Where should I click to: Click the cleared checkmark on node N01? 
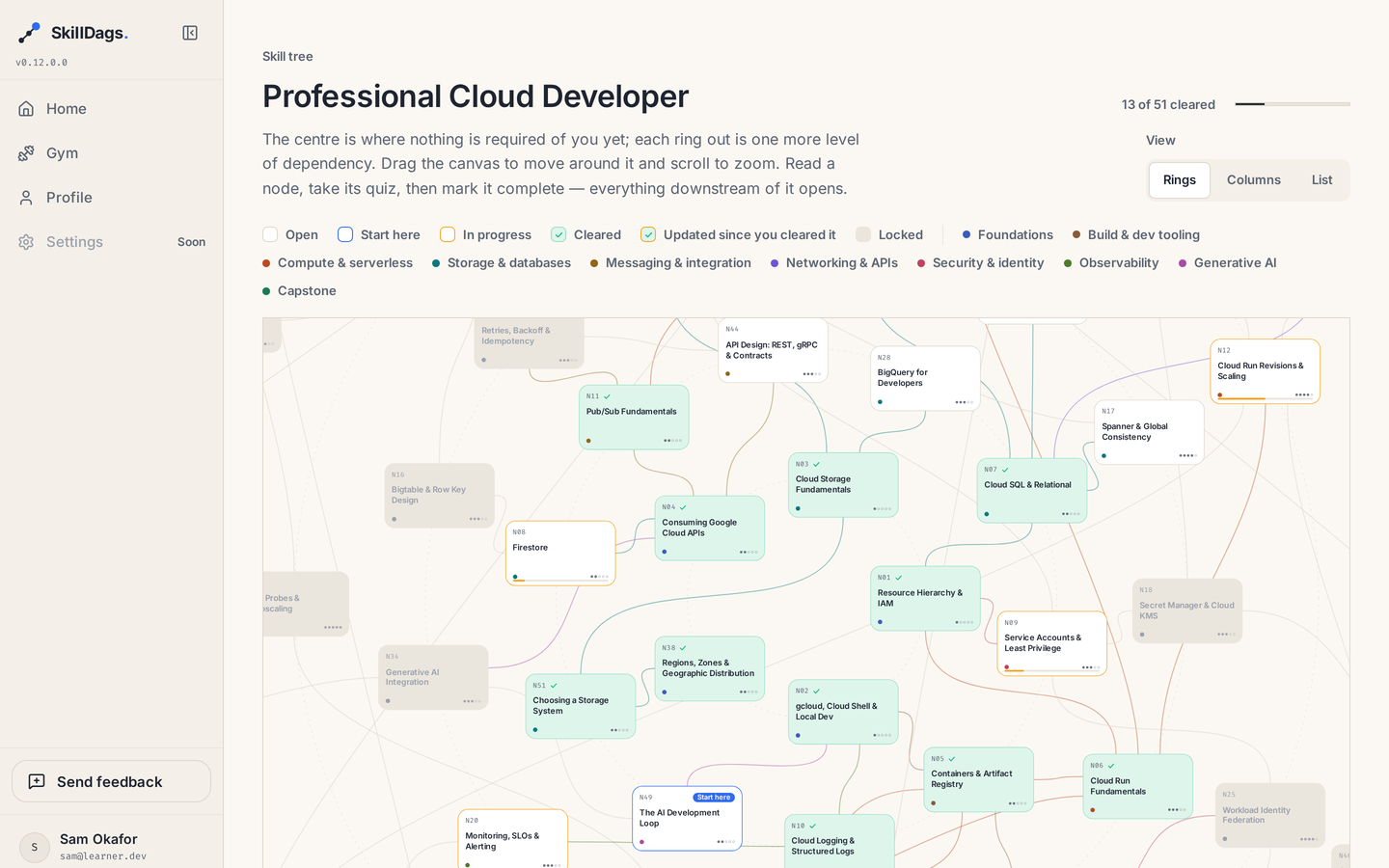coord(898,578)
